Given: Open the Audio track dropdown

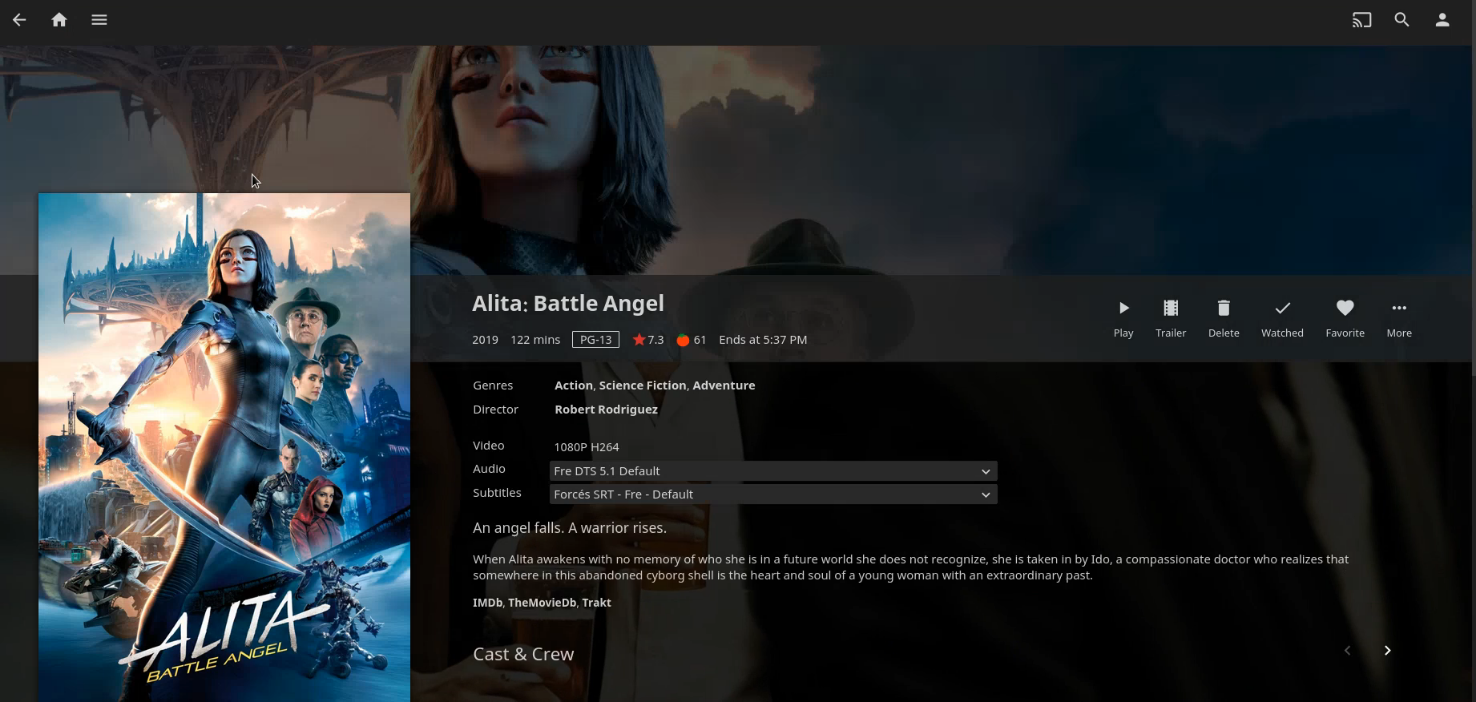Looking at the screenshot, I should (773, 471).
